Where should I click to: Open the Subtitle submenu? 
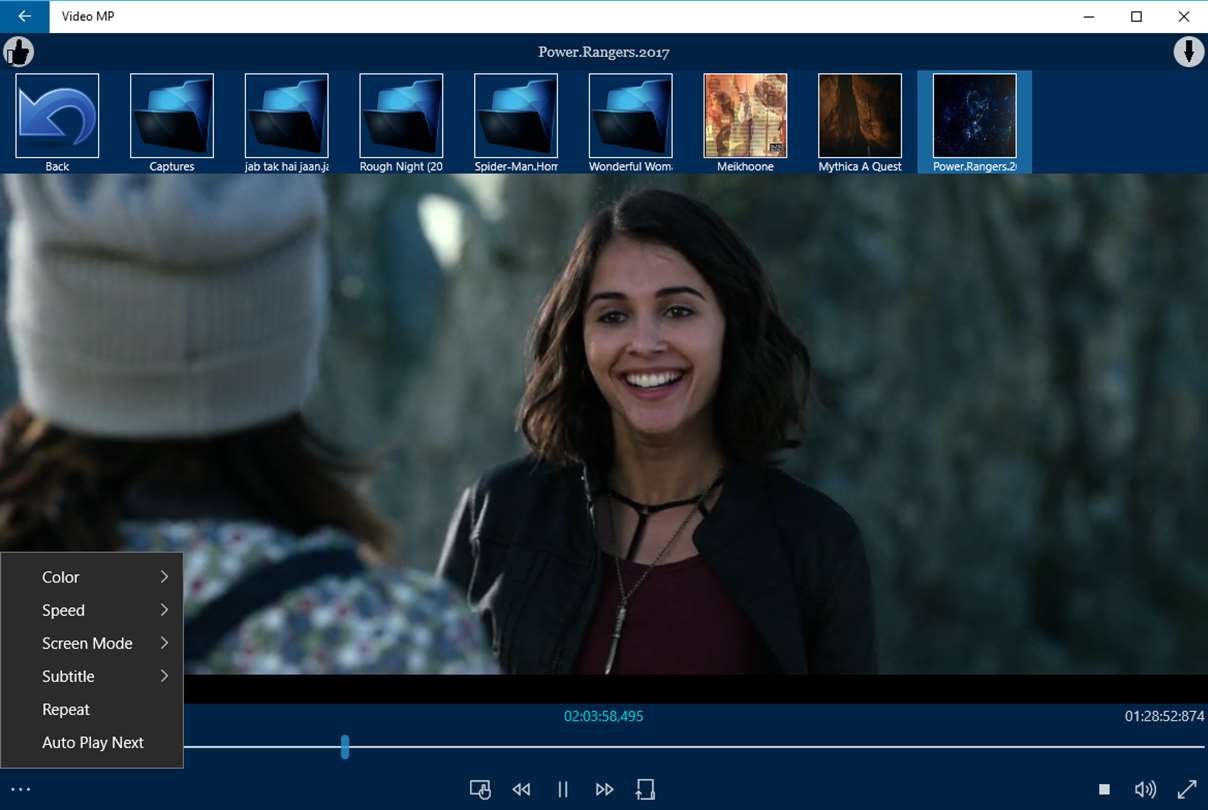coord(92,676)
